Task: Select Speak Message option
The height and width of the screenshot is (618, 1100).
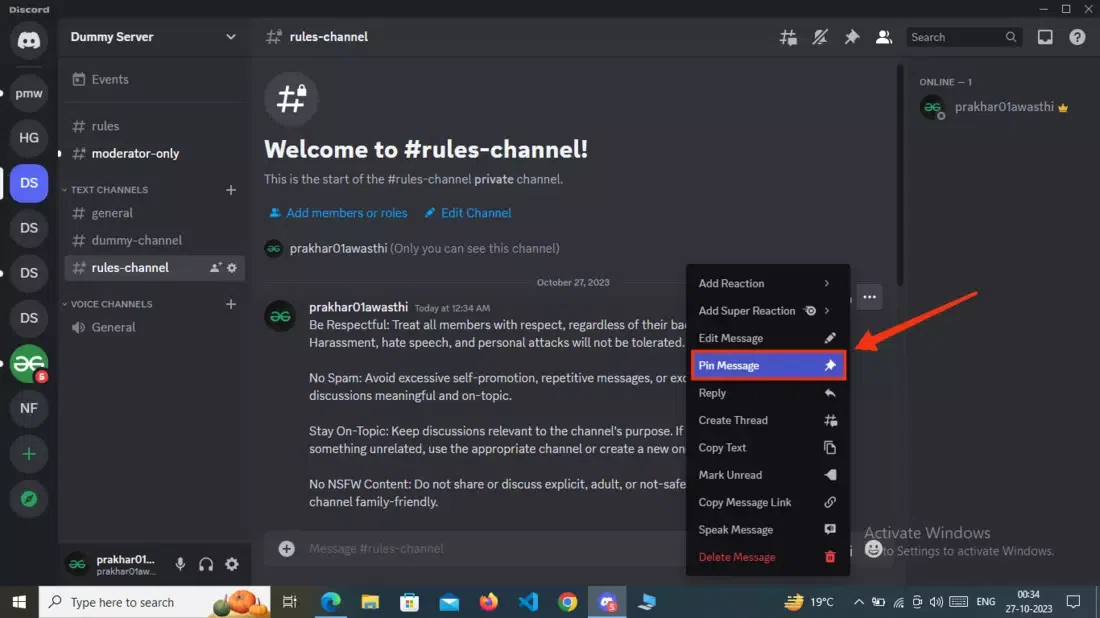Action: click(x=767, y=530)
